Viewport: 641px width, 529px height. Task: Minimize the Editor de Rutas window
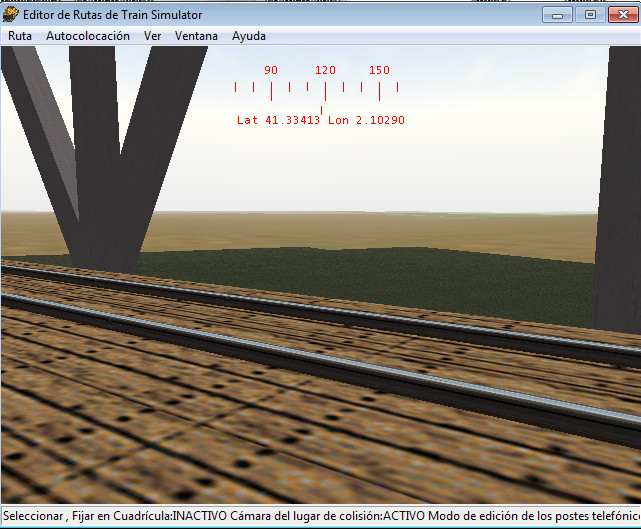tap(557, 15)
